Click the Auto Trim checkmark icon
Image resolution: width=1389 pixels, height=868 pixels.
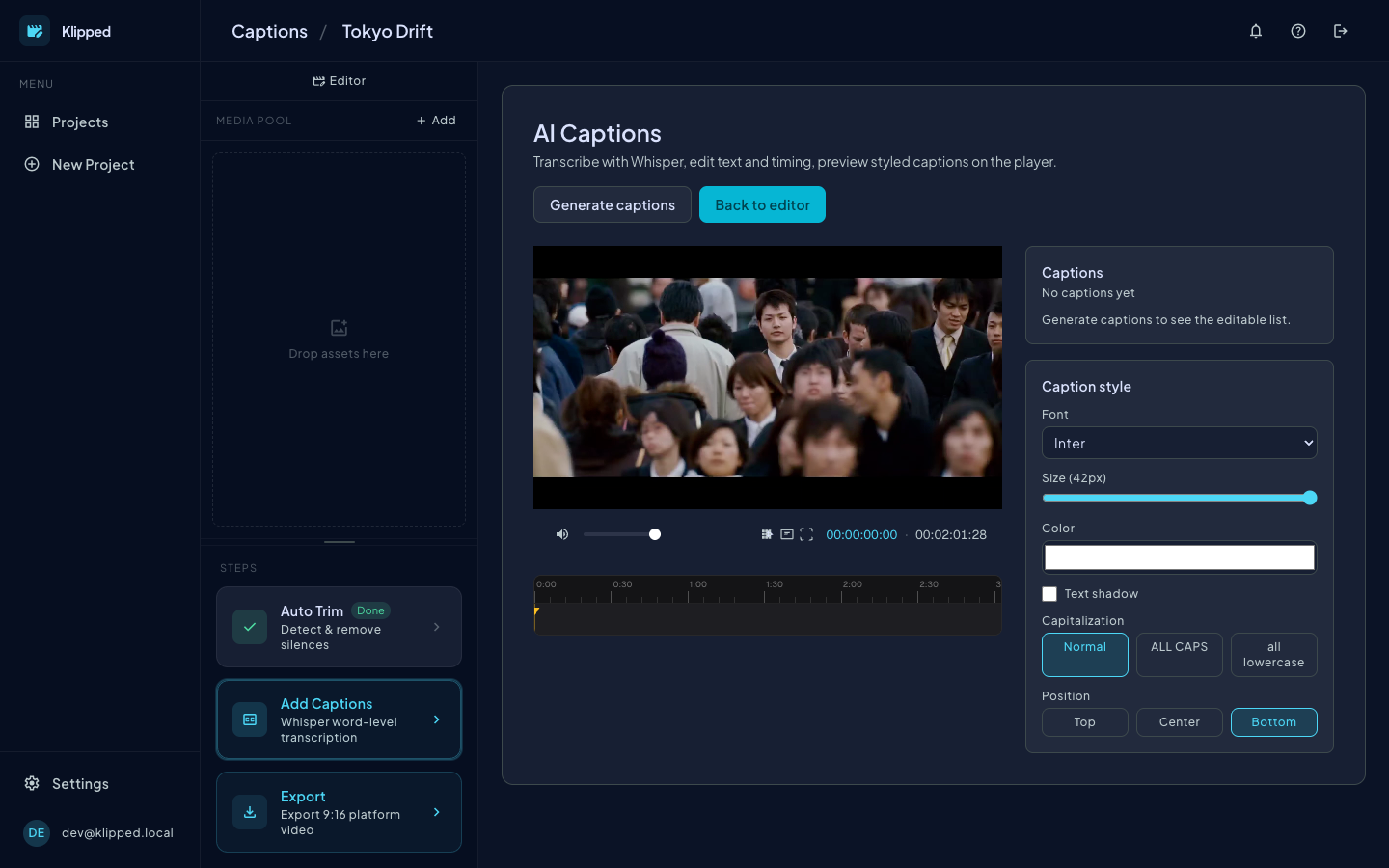[250, 627]
